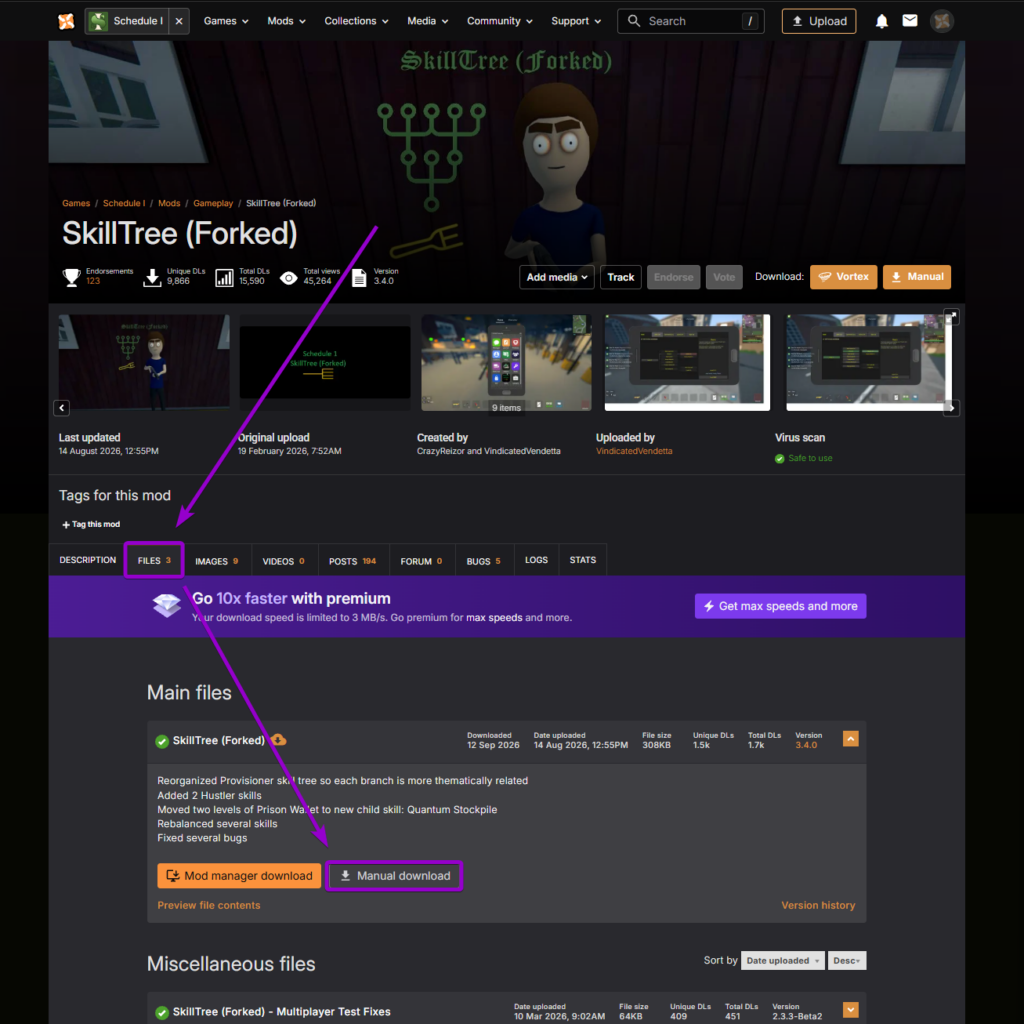
Task: Expand the Community menu
Action: pos(500,21)
